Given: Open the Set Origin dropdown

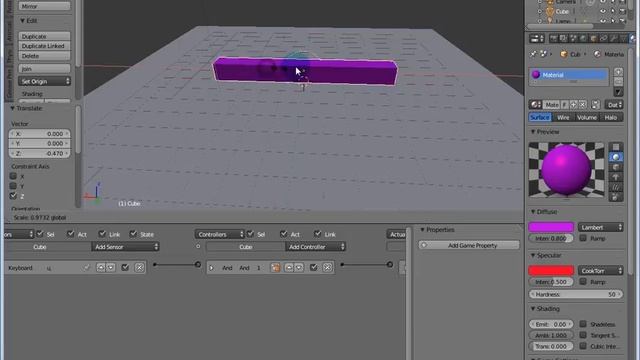Looking at the screenshot, I should pyautogui.click(x=44, y=81).
